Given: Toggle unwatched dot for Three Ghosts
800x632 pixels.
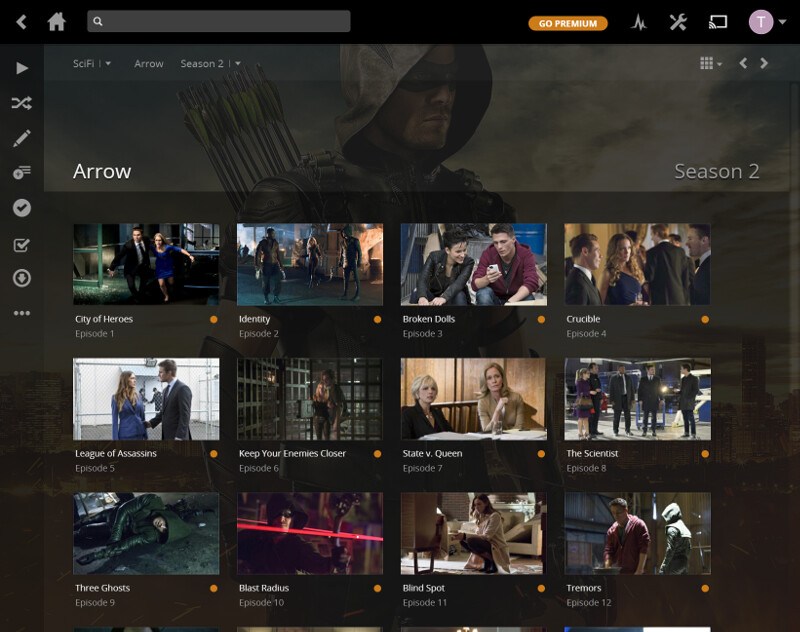Looking at the screenshot, I should (x=214, y=589).
